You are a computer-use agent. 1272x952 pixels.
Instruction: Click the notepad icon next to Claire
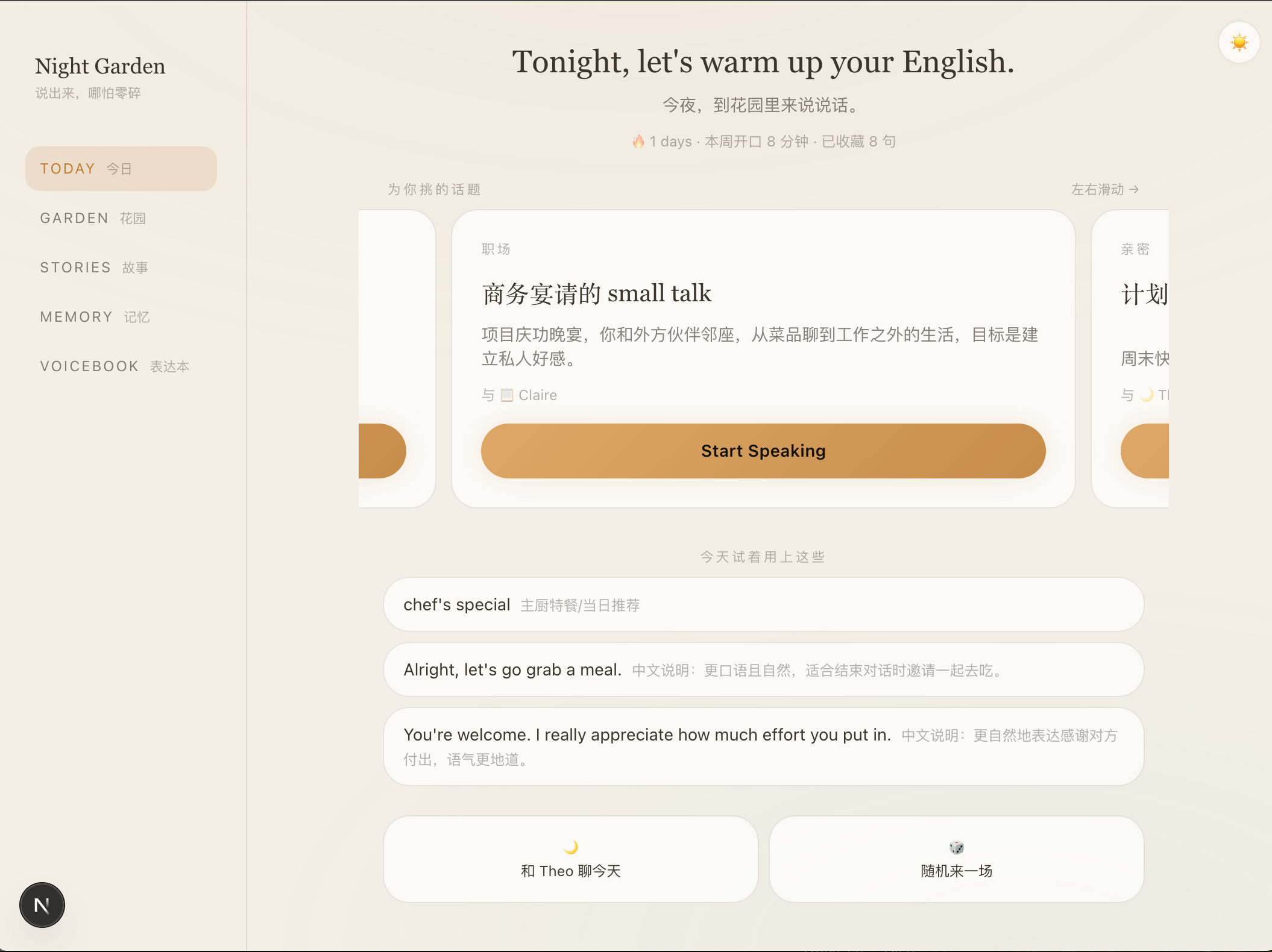(507, 395)
